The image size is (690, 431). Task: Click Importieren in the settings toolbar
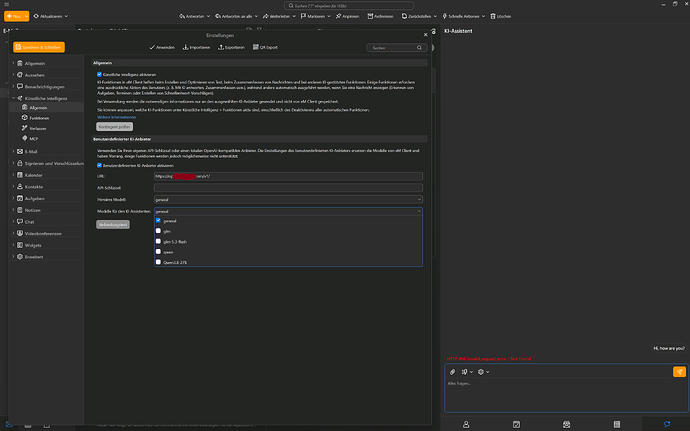[x=196, y=47]
